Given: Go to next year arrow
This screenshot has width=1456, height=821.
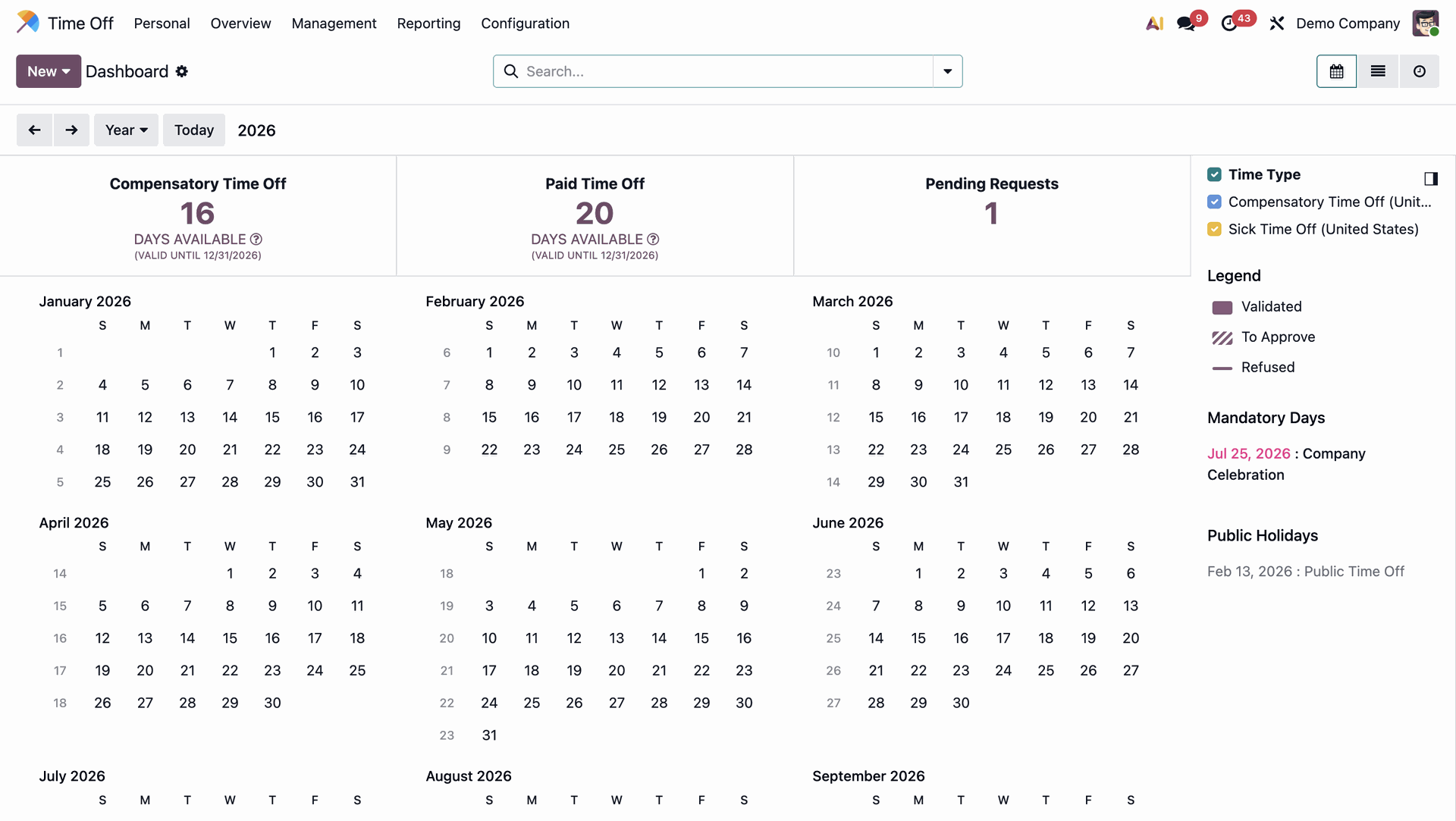Looking at the screenshot, I should click(71, 130).
